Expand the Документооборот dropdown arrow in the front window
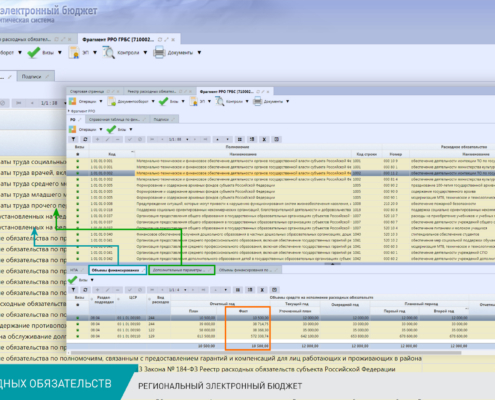 coord(153,101)
